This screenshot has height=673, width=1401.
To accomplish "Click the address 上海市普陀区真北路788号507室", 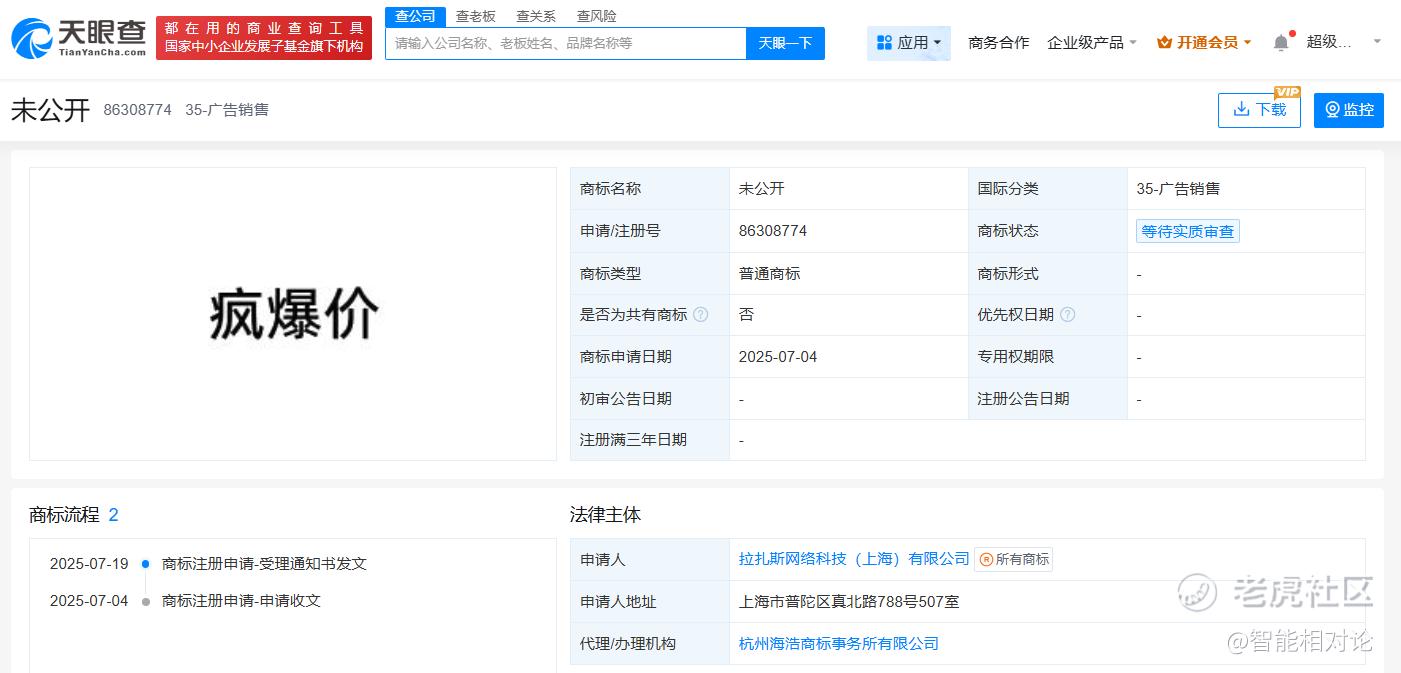I will pyautogui.click(x=849, y=601).
